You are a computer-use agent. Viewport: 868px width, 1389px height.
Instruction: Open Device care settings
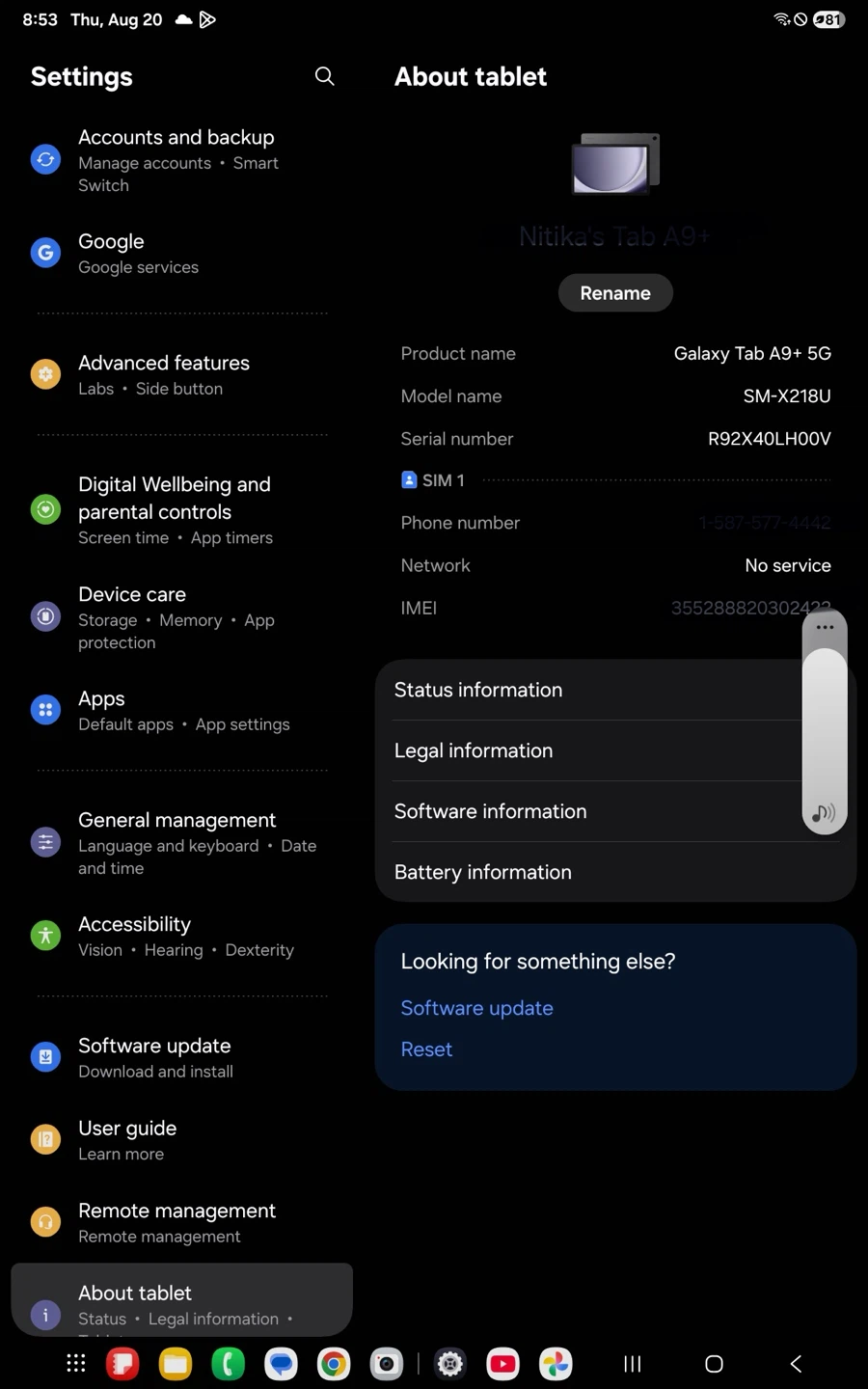point(181,617)
